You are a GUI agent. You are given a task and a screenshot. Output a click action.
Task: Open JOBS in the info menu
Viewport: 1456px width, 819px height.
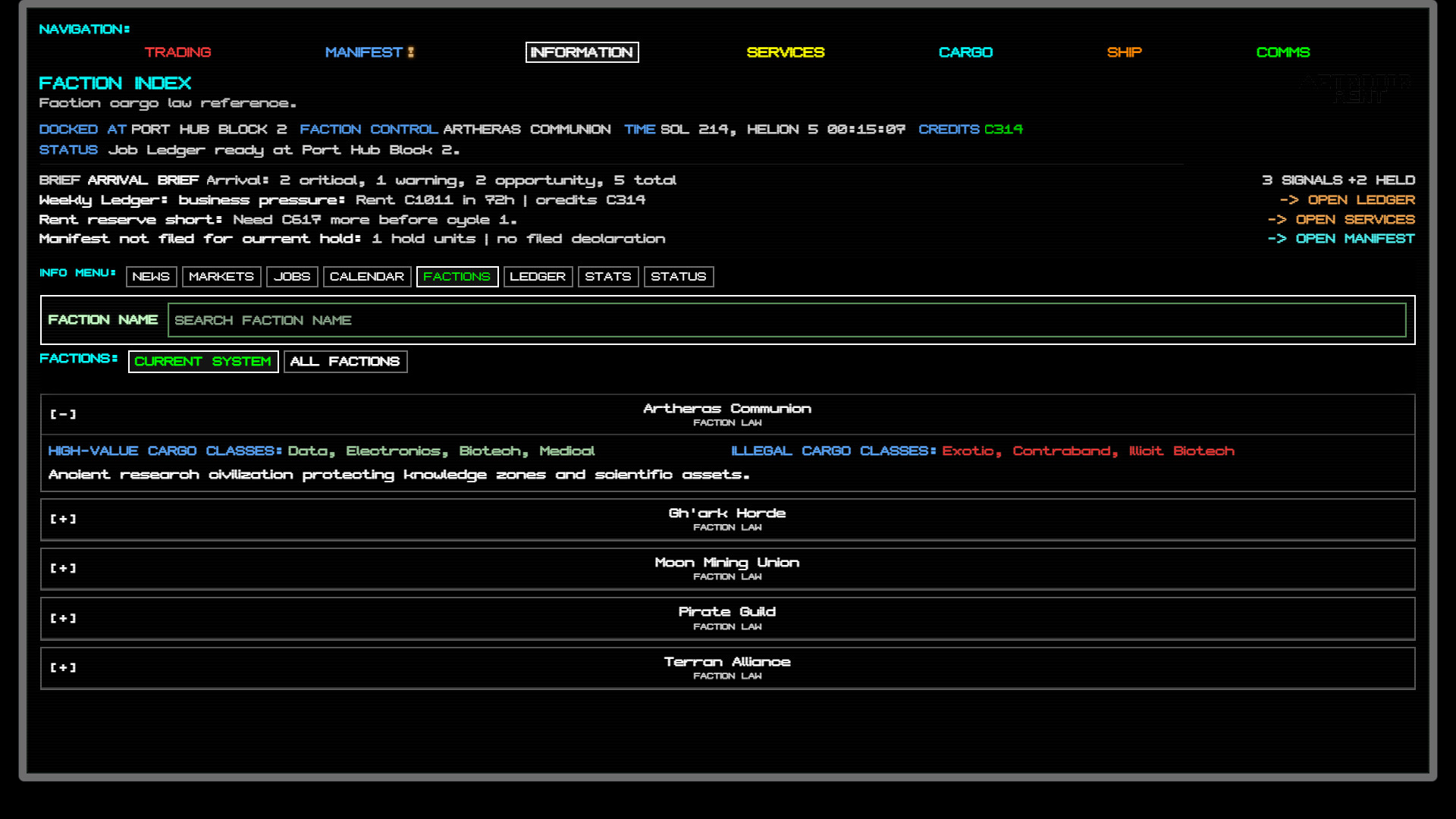coord(292,277)
